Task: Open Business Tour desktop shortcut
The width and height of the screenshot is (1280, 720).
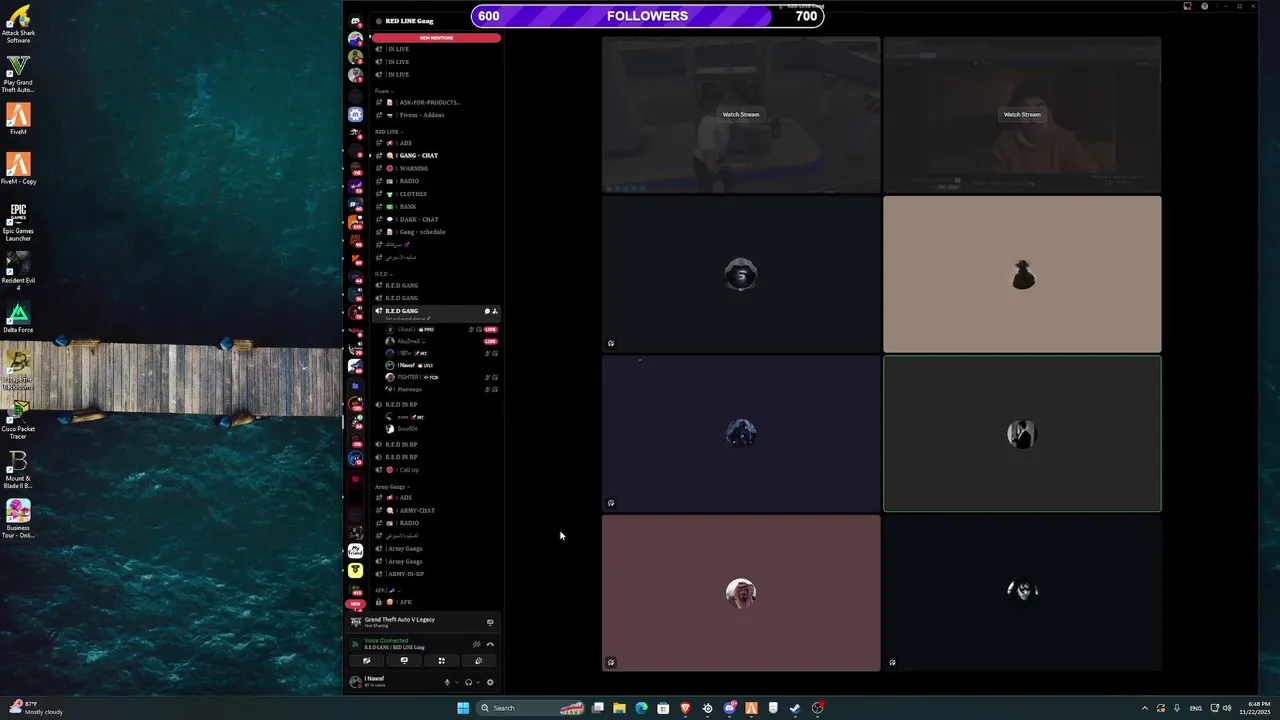Action: 18,519
